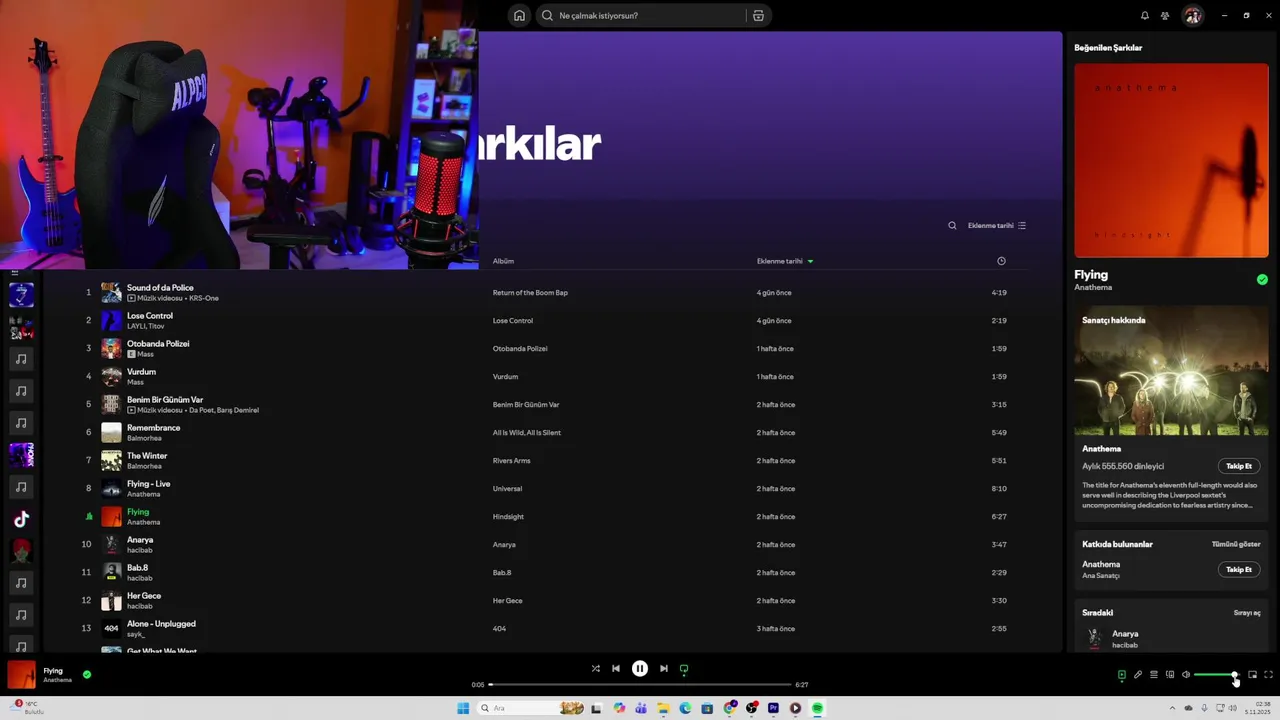The height and width of the screenshot is (720, 1280).
Task: Skip to the previous track
Action: coord(616,669)
